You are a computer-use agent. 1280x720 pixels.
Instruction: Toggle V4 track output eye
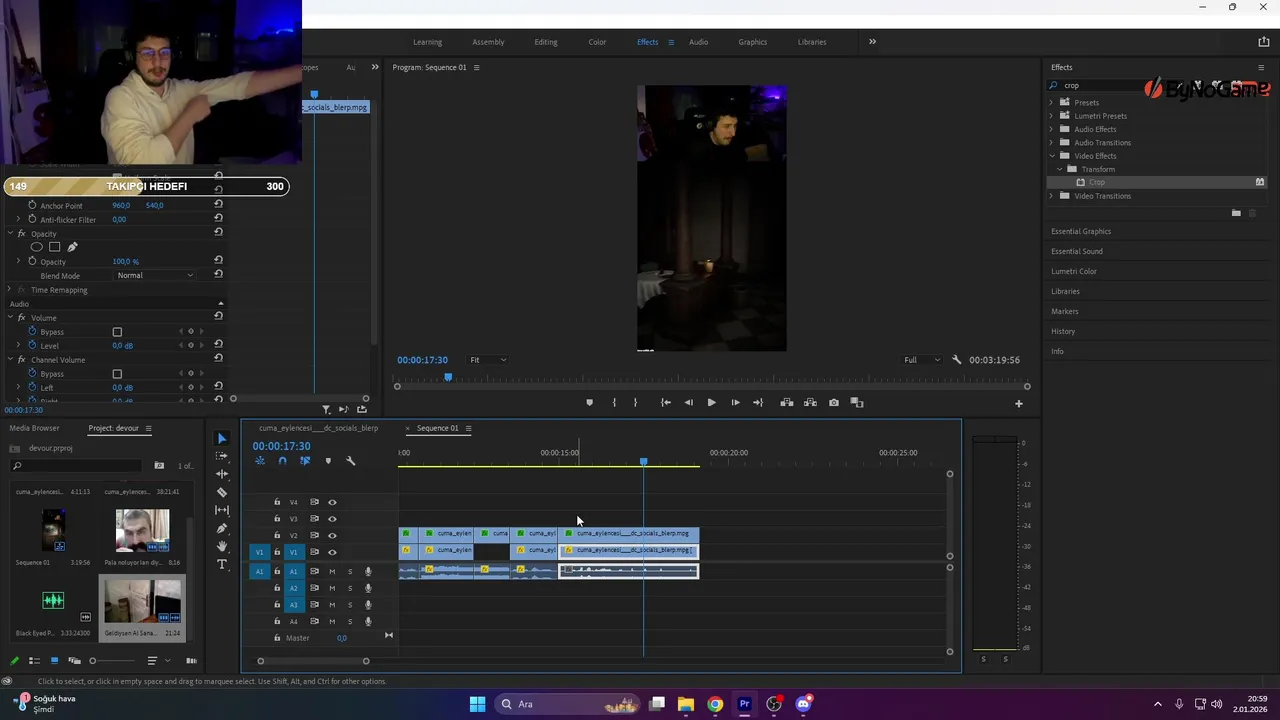point(332,502)
